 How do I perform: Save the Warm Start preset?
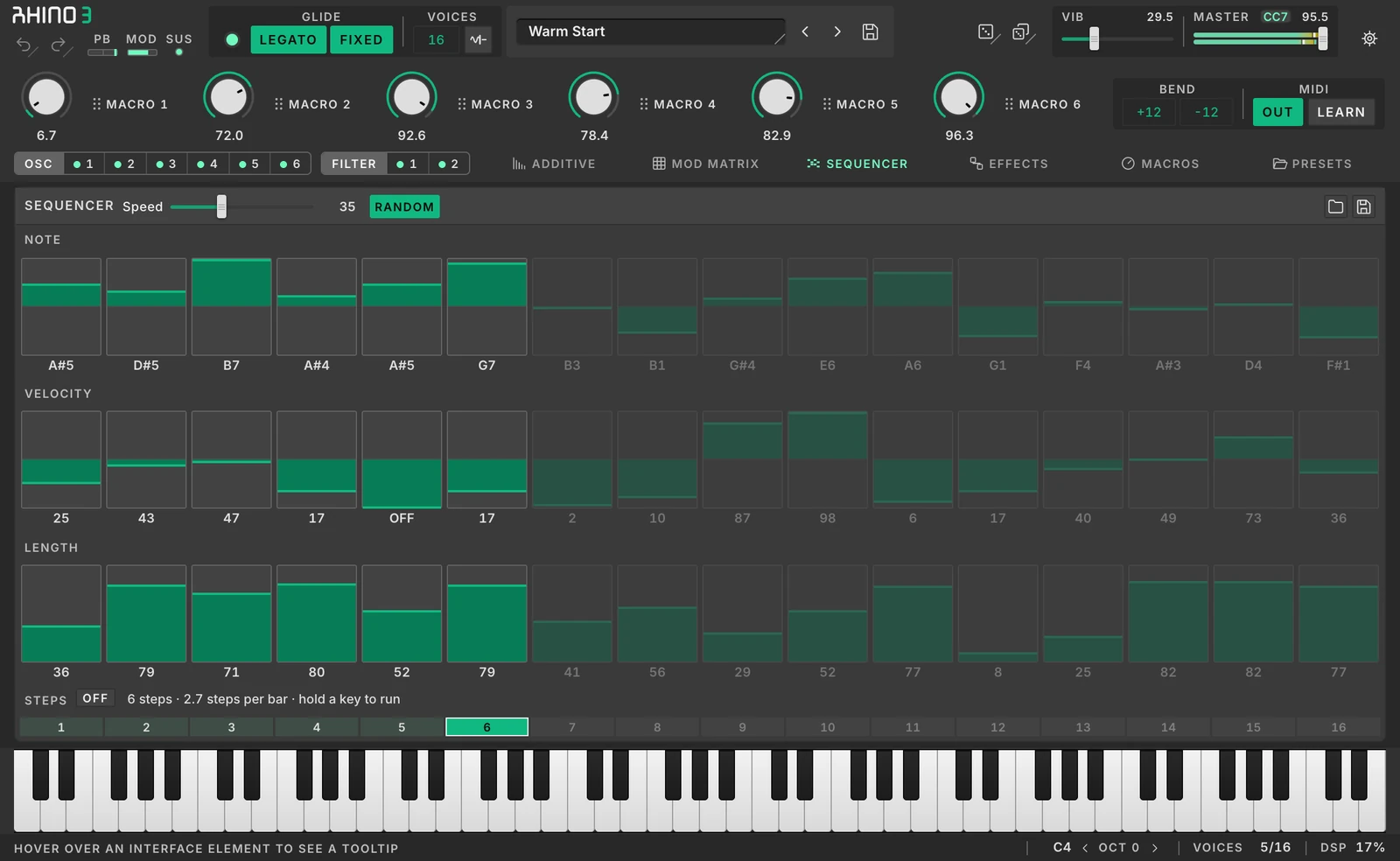870,31
